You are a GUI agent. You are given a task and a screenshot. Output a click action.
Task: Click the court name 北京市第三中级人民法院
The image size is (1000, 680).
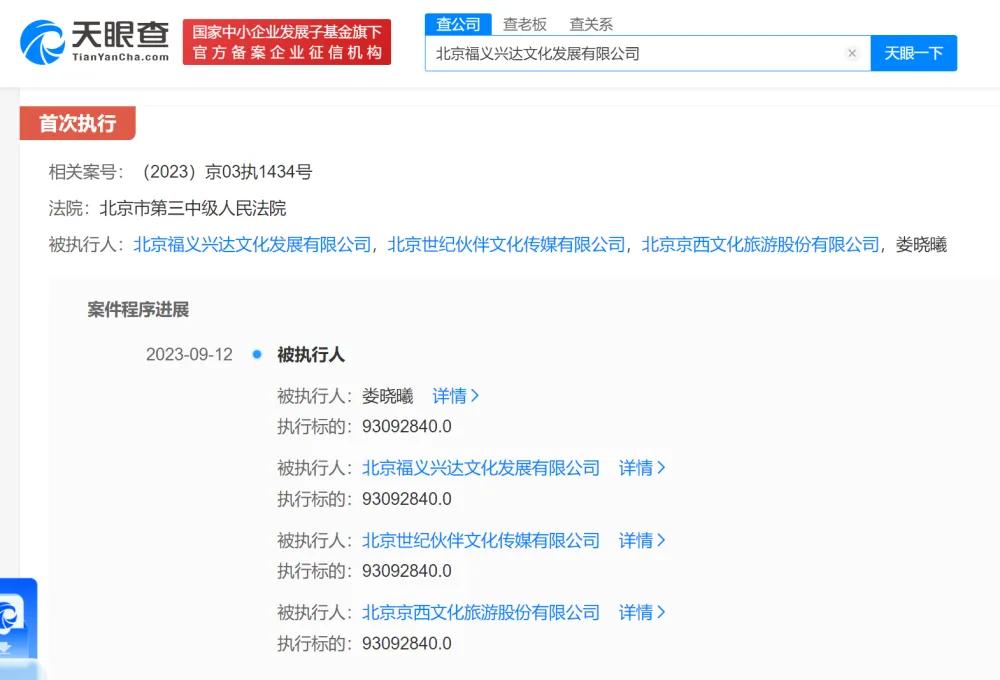tap(193, 208)
